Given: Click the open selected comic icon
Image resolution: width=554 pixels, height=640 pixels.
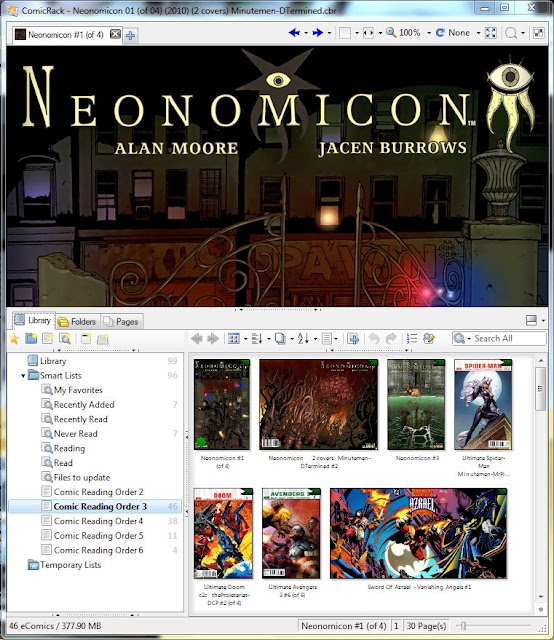Looking at the screenshot, I should [x=353, y=338].
